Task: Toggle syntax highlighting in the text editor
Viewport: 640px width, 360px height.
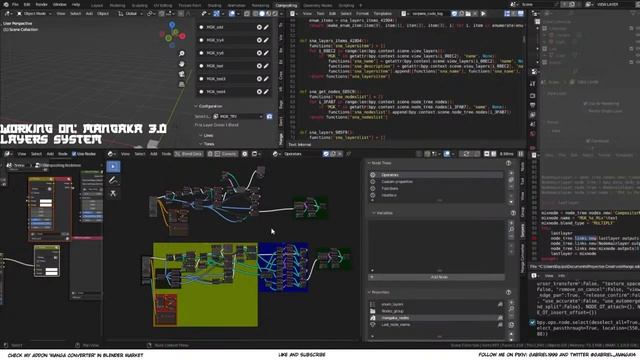Action: pos(520,13)
